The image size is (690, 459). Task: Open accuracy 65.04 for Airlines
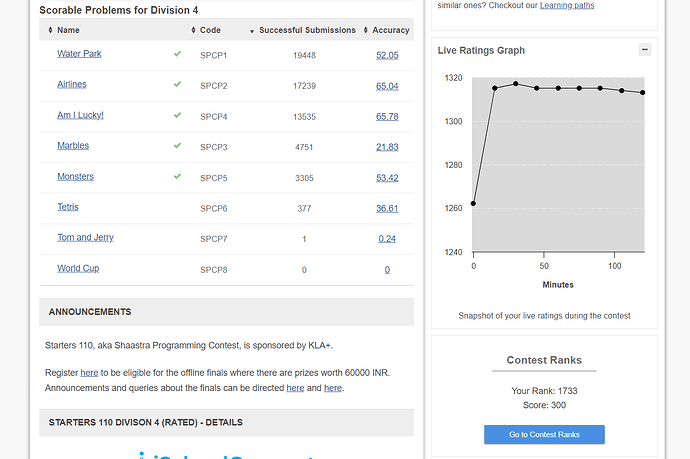[387, 86]
